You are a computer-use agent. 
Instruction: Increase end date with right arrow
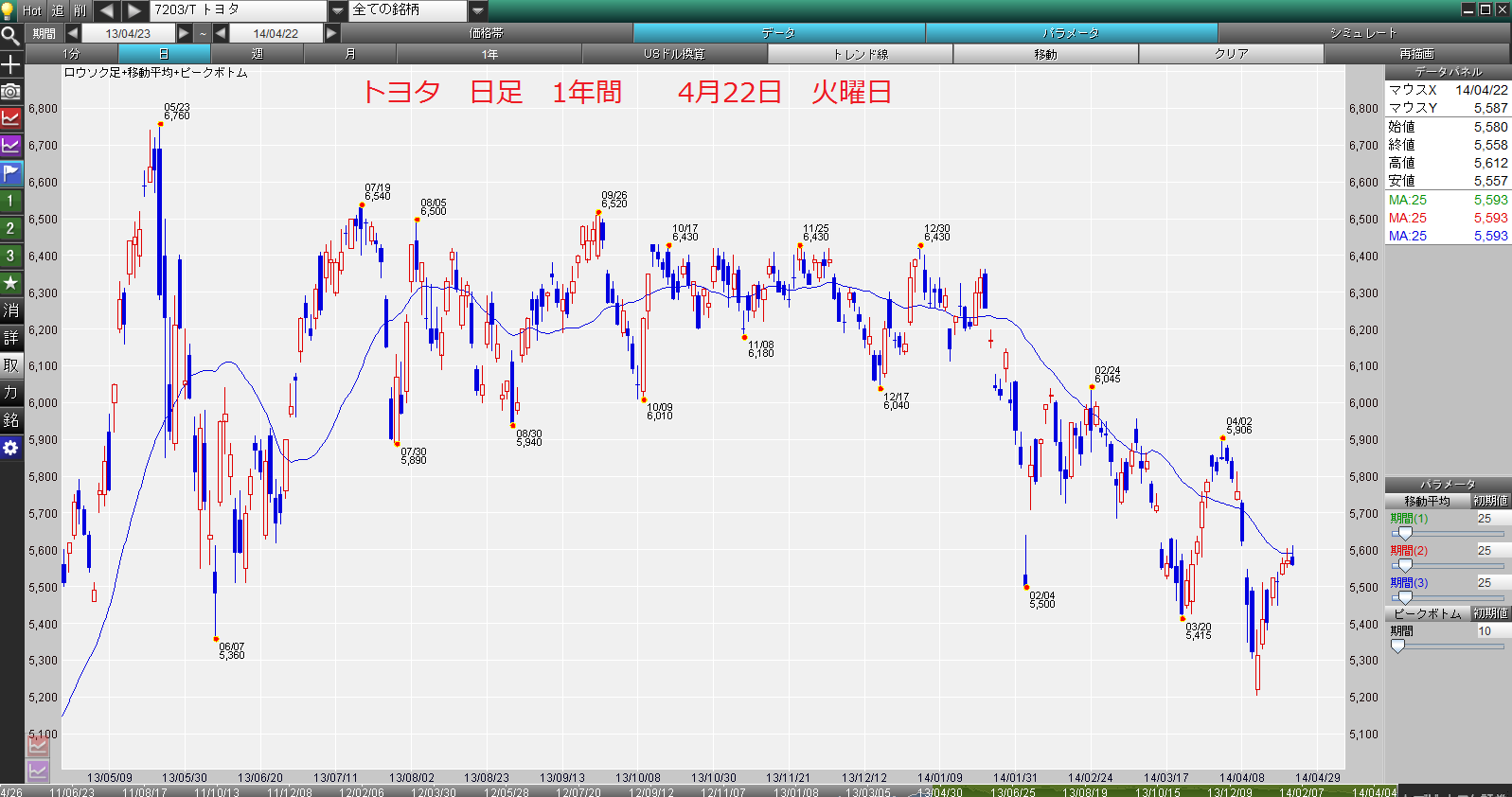[x=331, y=33]
